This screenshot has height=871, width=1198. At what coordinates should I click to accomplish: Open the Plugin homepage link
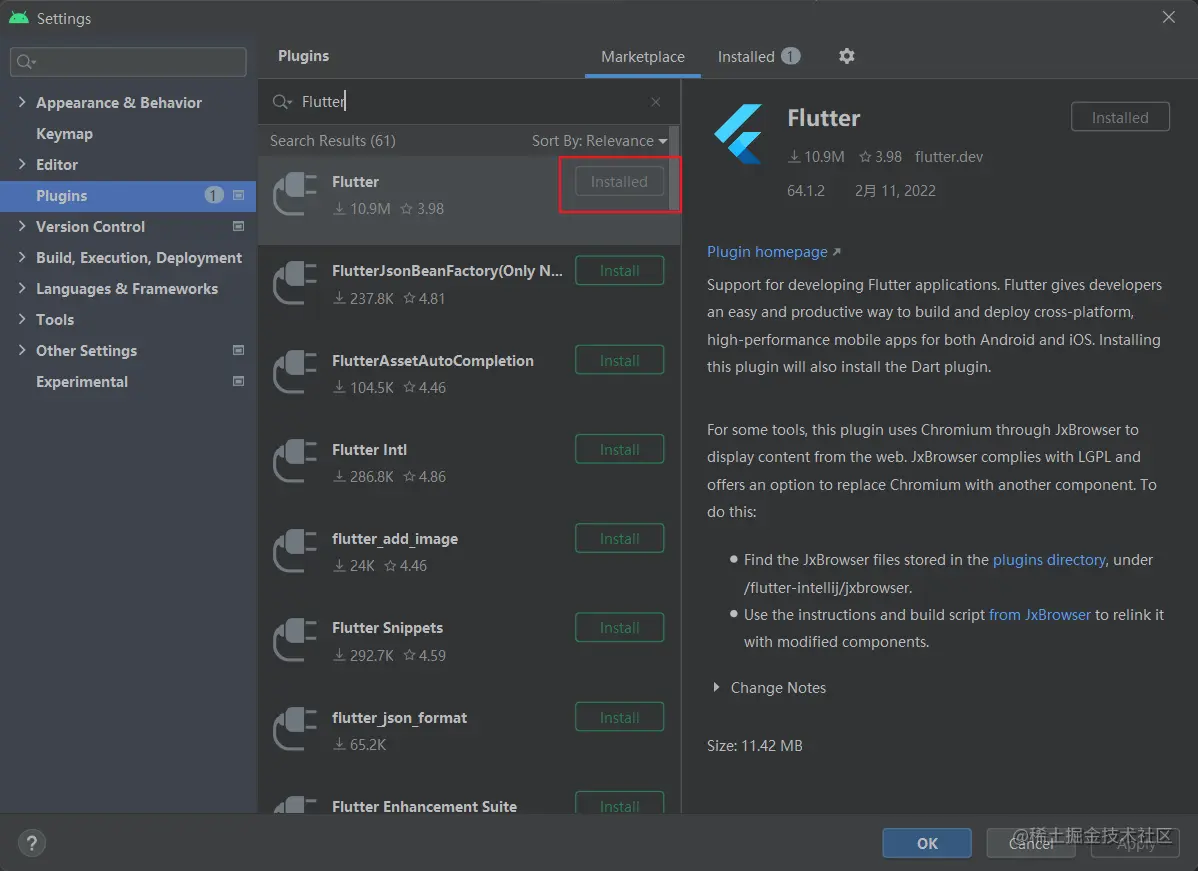point(773,251)
